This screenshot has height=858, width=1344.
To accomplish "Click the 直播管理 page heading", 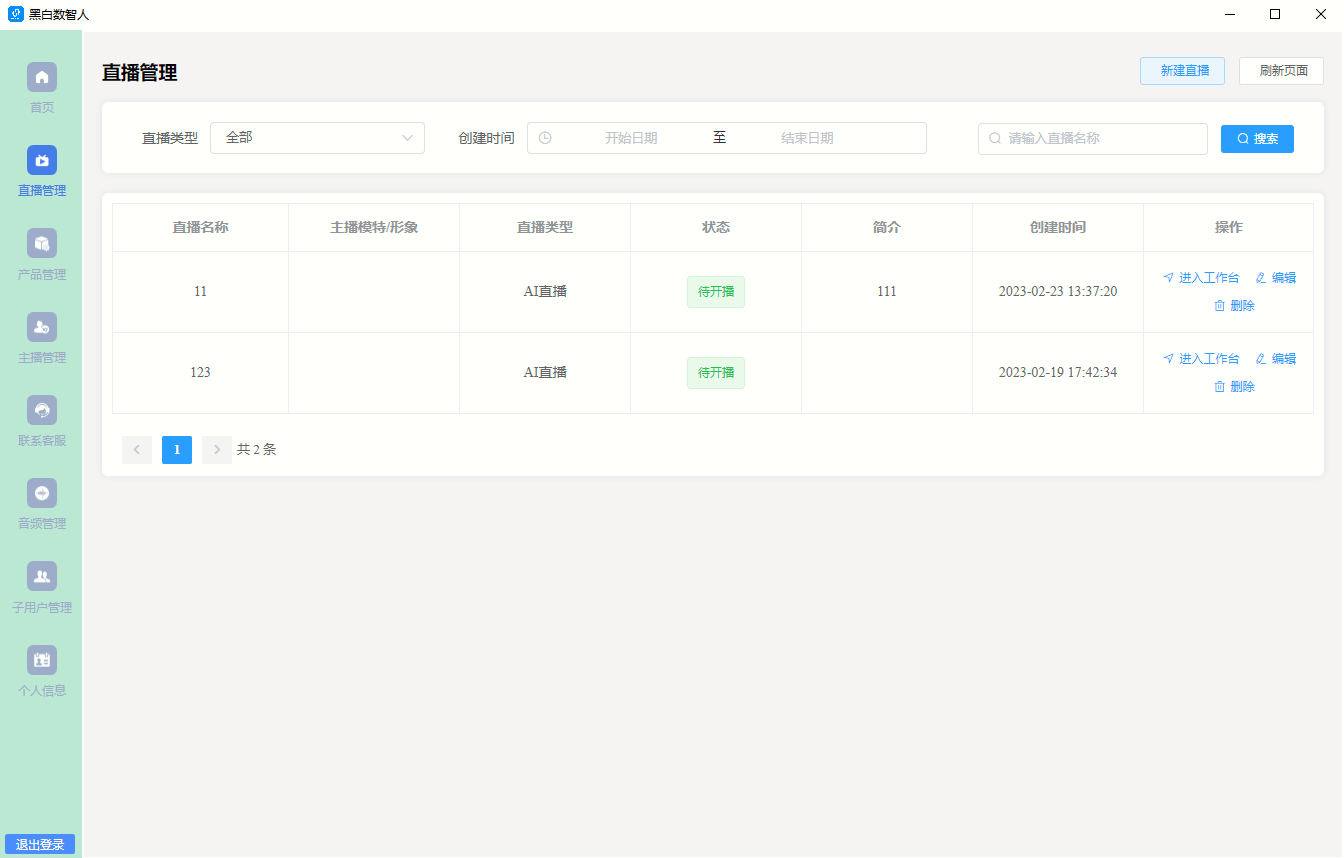I will [x=140, y=72].
